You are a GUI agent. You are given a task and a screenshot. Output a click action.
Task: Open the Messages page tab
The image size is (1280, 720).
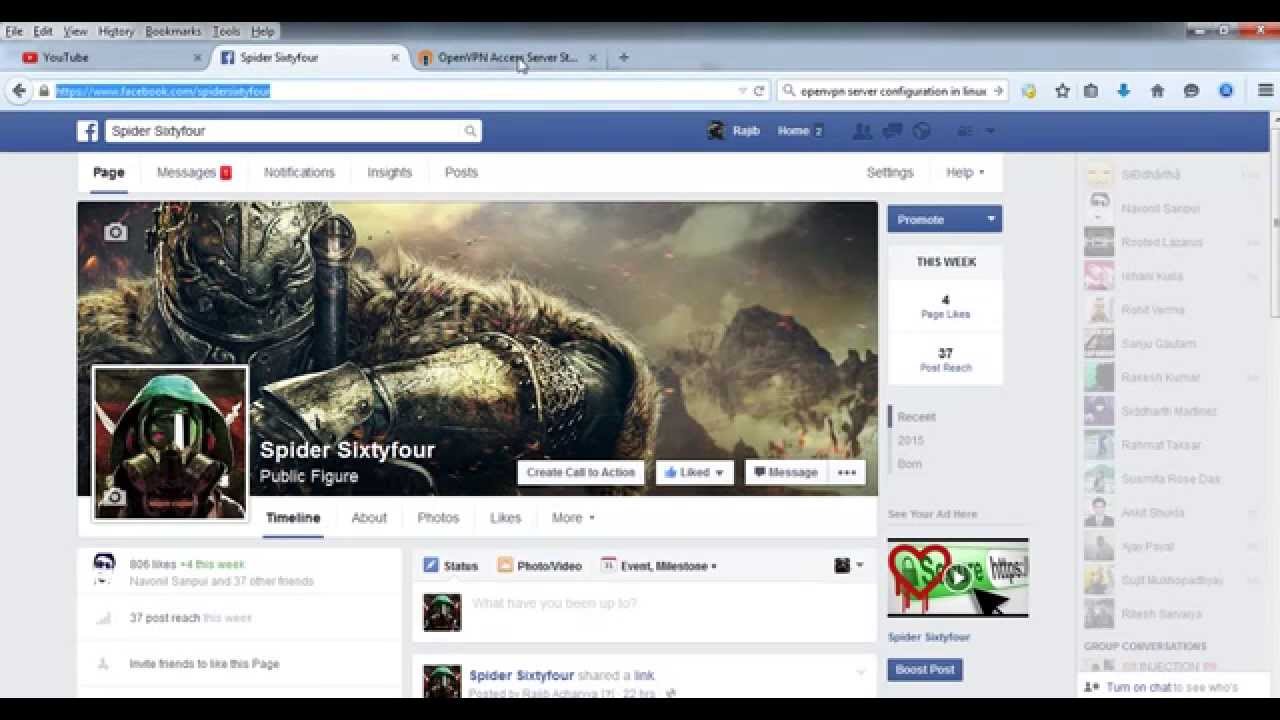pyautogui.click(x=194, y=173)
